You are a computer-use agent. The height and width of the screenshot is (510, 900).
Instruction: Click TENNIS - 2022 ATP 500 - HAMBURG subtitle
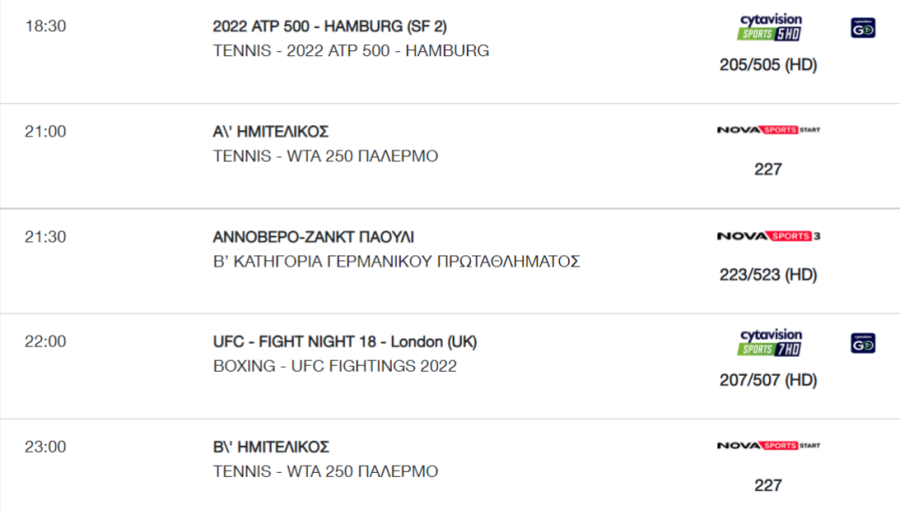pos(351,51)
